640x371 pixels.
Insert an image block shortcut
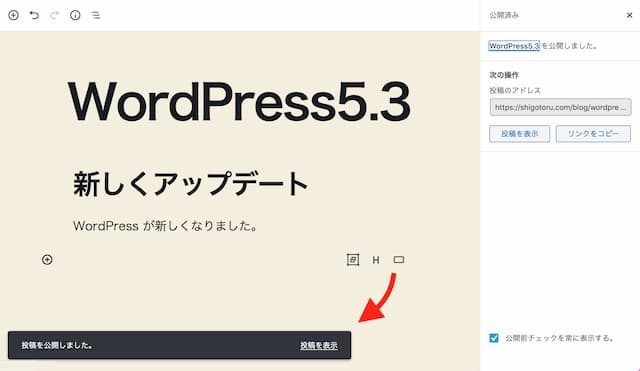(353, 260)
